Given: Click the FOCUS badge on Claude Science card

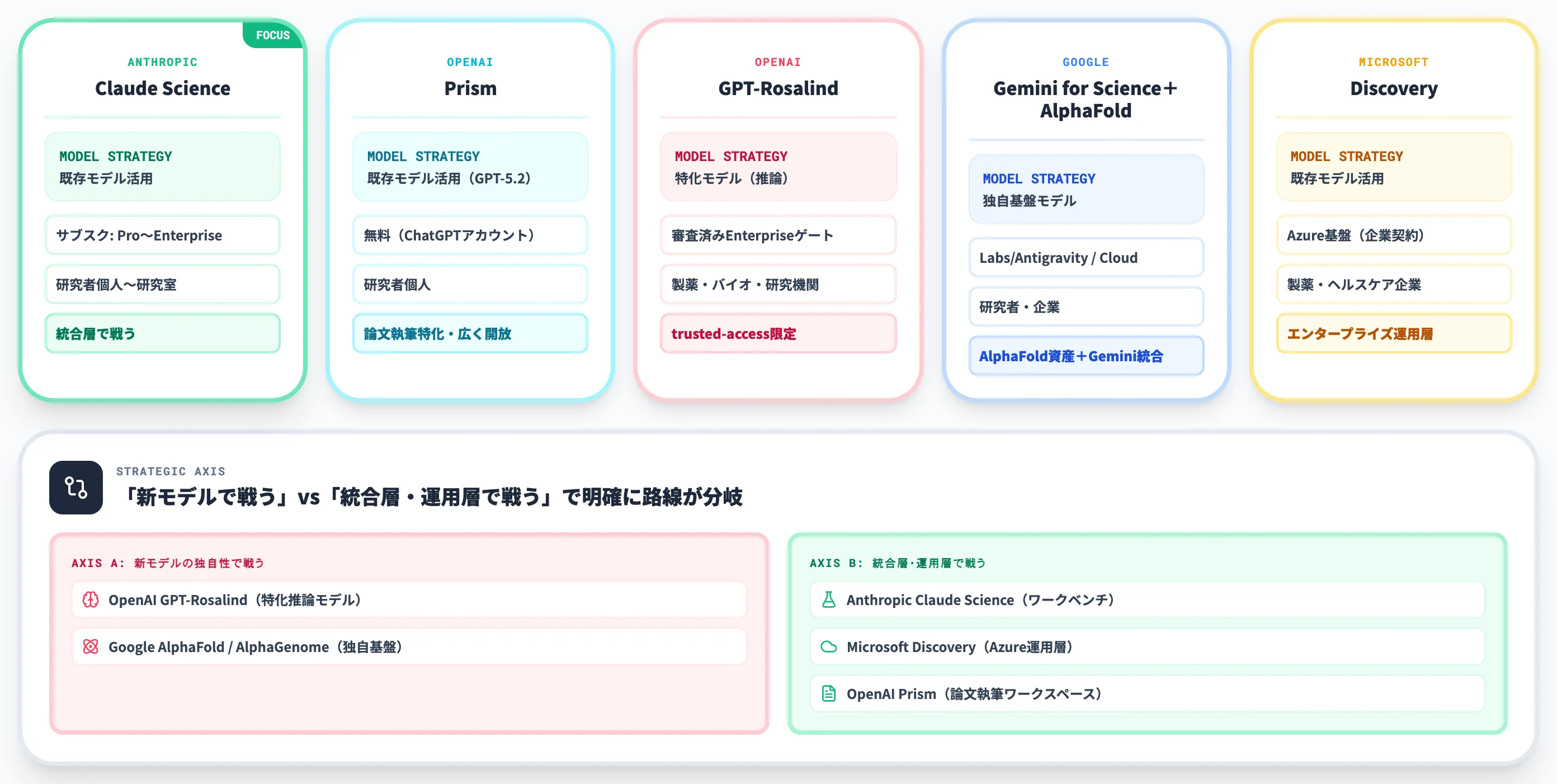Looking at the screenshot, I should click(x=272, y=35).
